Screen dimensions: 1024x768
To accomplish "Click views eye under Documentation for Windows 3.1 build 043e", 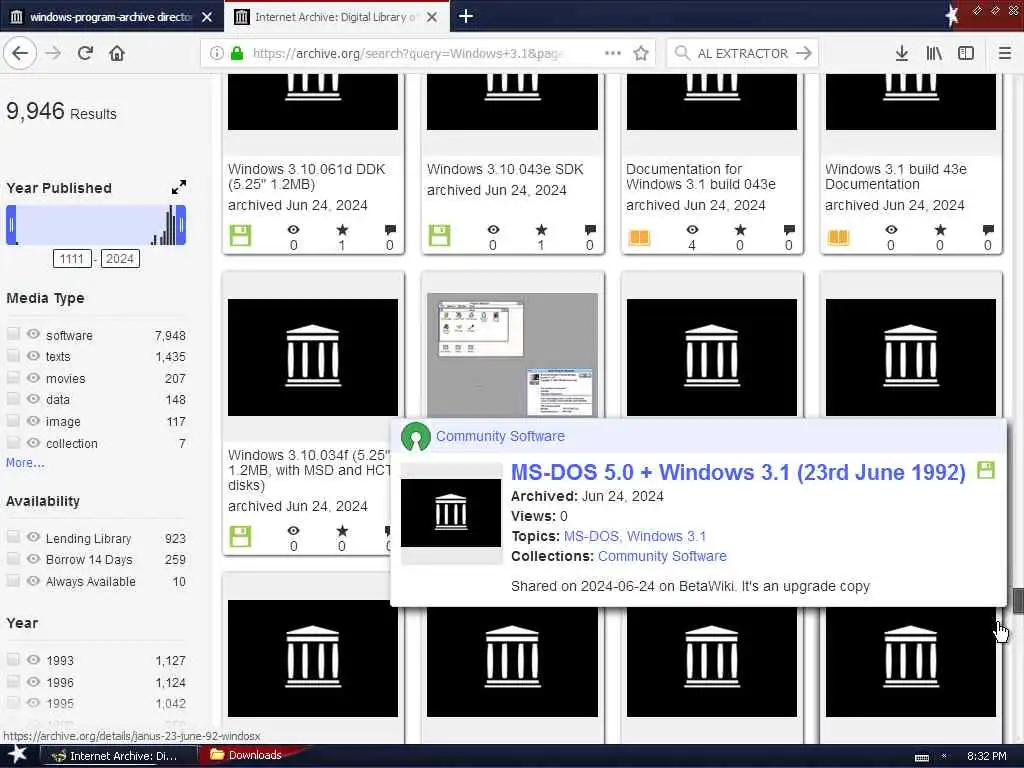I will tap(692, 230).
